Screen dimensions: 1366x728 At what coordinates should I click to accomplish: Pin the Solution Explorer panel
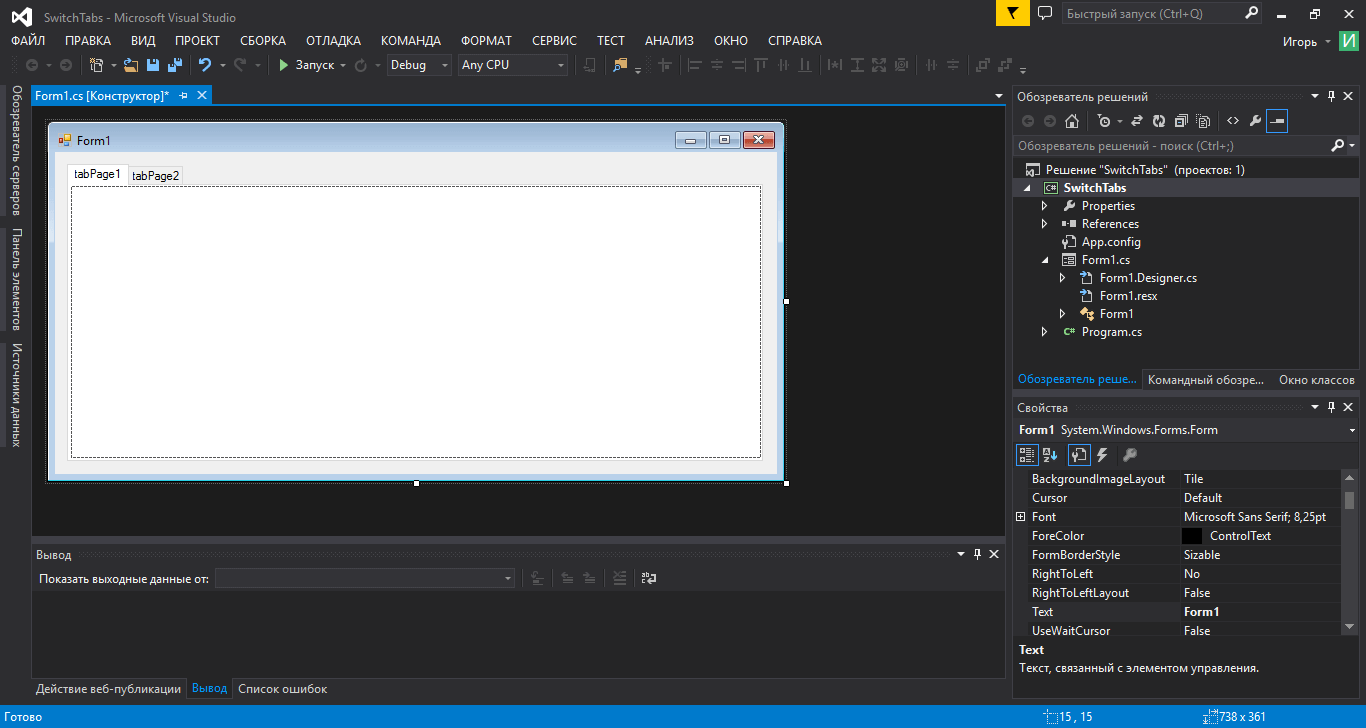coord(1331,97)
